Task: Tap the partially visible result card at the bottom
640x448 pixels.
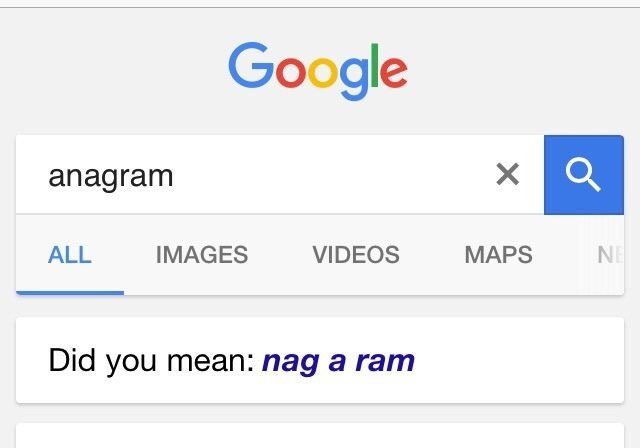Action: pyautogui.click(x=320, y=438)
